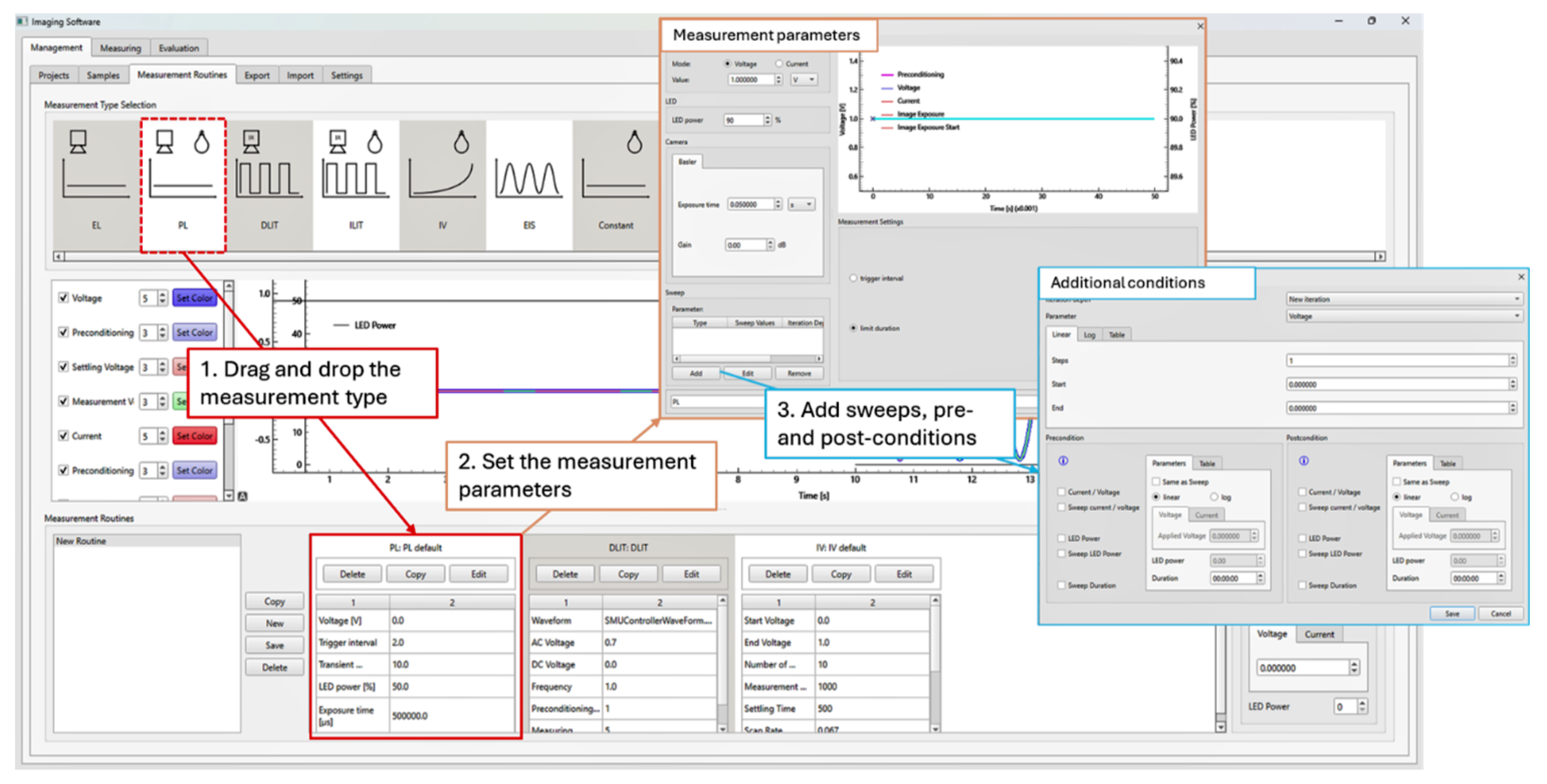Click the red Current Set Color swatch
This screenshot has height=784, width=1547.
tap(194, 436)
